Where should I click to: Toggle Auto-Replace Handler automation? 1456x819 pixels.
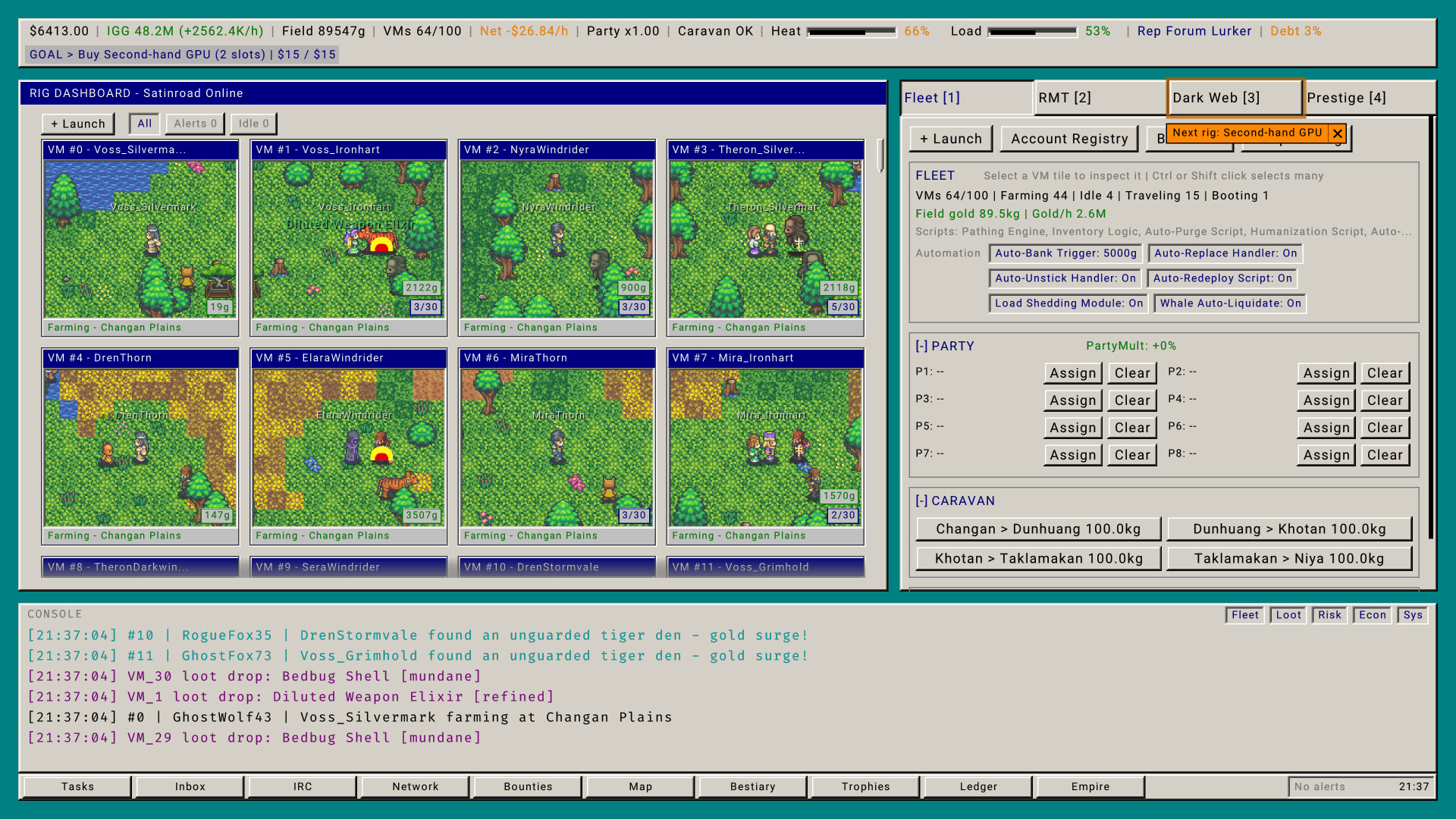1225,253
